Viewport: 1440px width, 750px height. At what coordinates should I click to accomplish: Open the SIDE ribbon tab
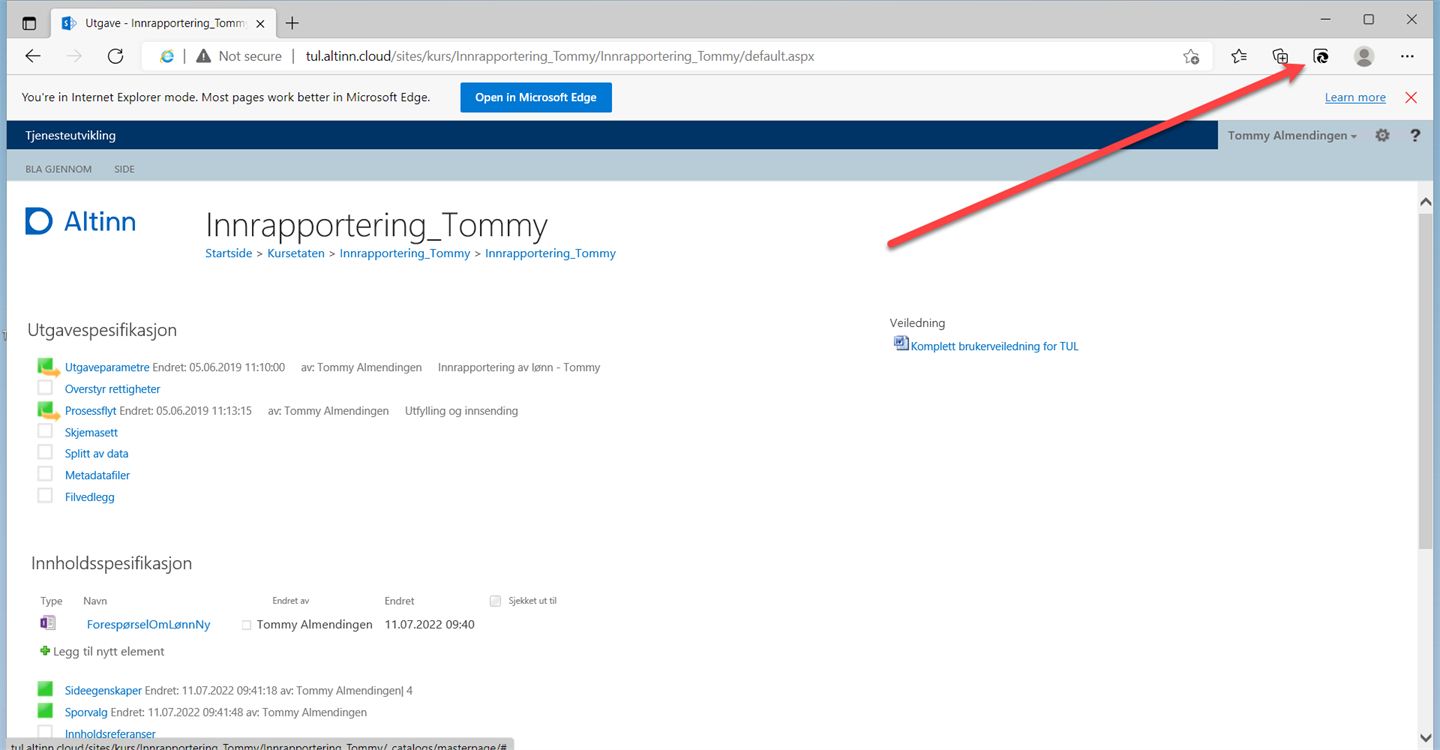(124, 169)
